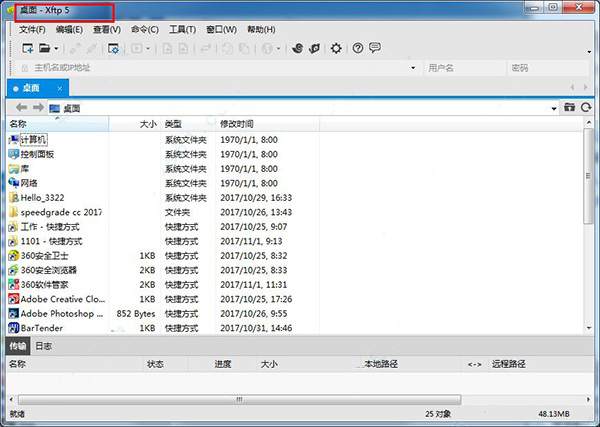
Task: Click the feedback speech bubble icon
Action: click(375, 48)
